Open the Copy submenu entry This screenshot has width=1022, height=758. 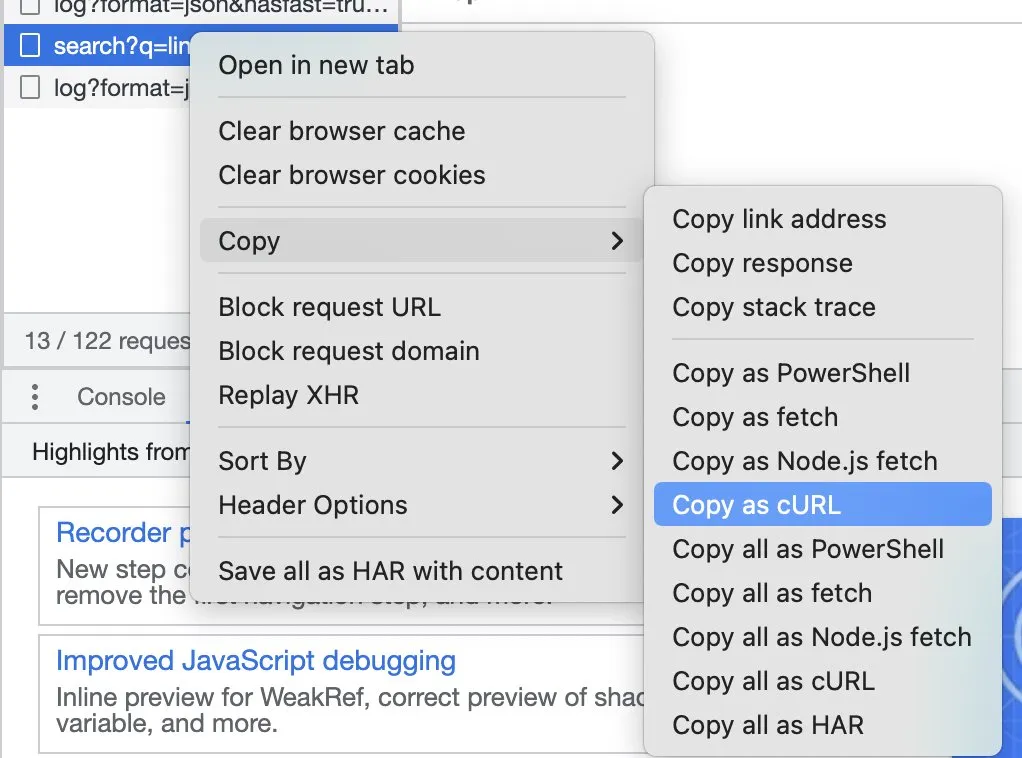pos(421,241)
